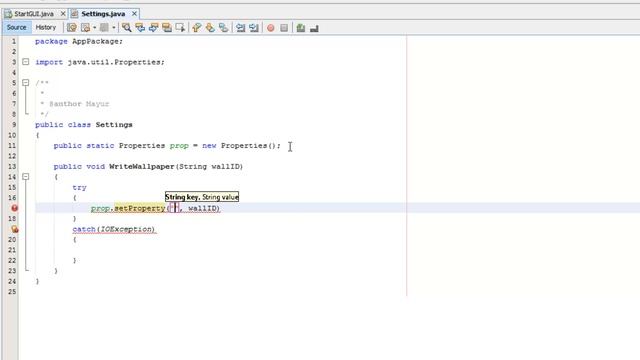This screenshot has width=640, height=360.
Task: Toggle Rectangular Selection mode icon
Action: click(x=180, y=28)
